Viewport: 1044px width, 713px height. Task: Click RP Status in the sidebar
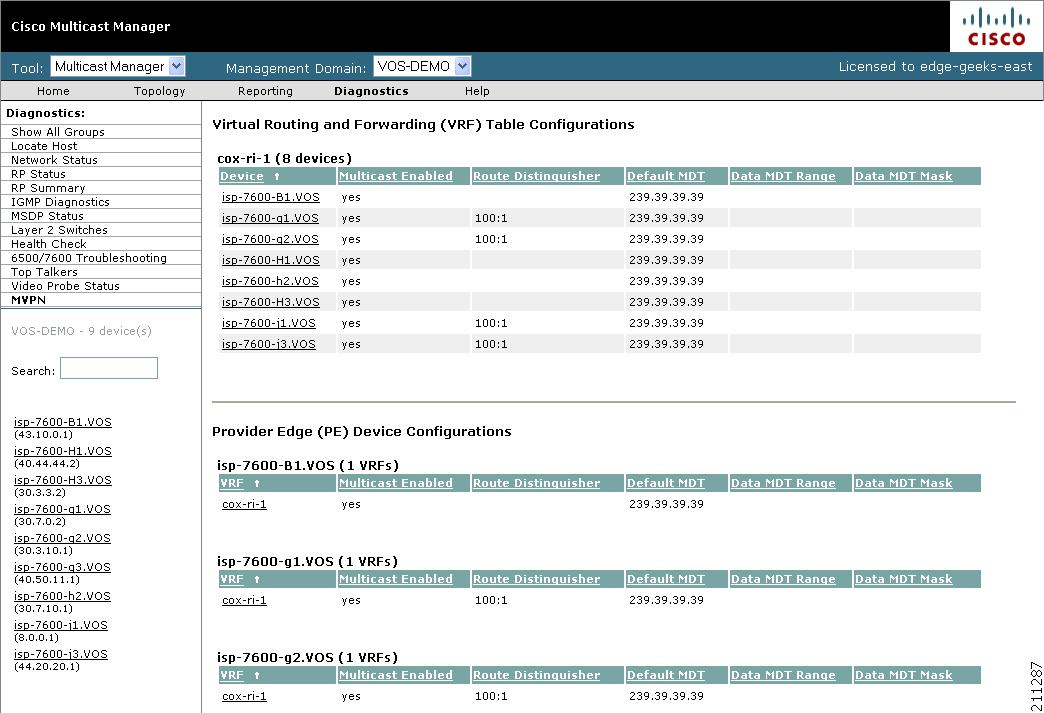tap(40, 173)
